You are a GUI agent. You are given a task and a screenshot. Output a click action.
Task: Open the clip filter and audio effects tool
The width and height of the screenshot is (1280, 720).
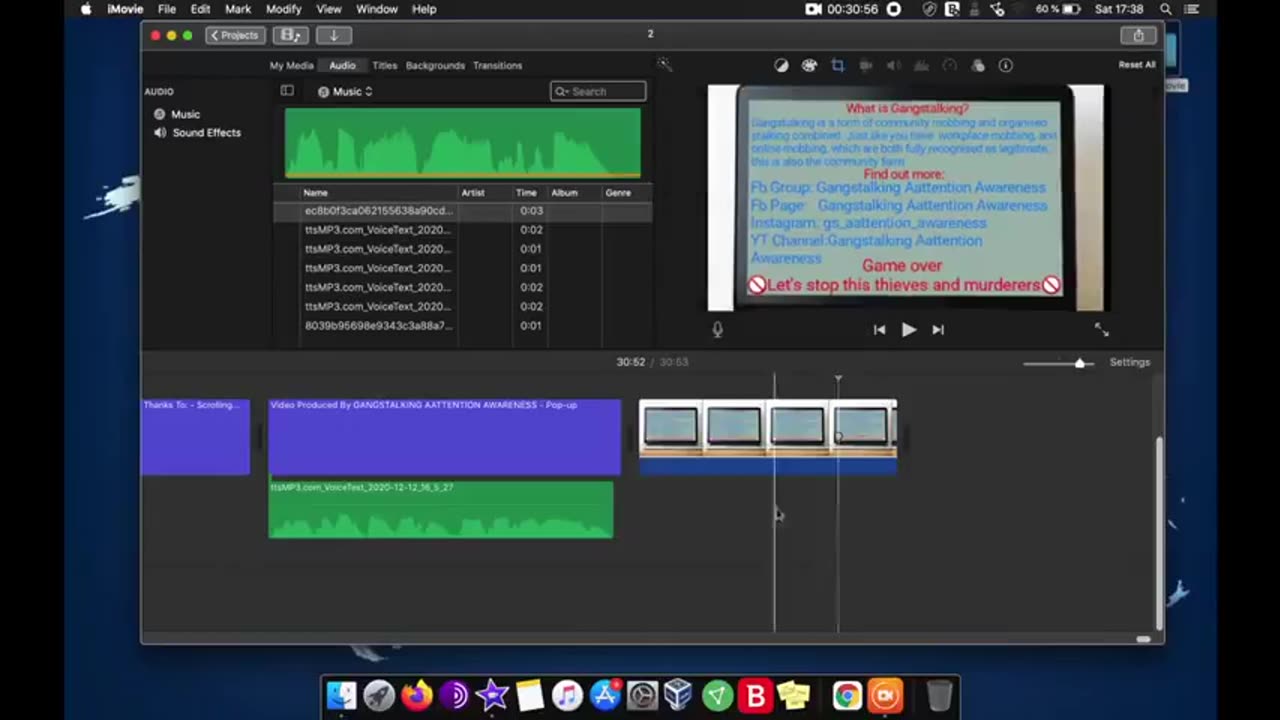(x=978, y=65)
